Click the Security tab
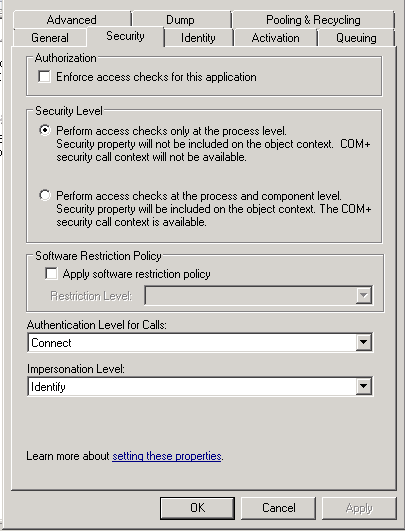 125,36
